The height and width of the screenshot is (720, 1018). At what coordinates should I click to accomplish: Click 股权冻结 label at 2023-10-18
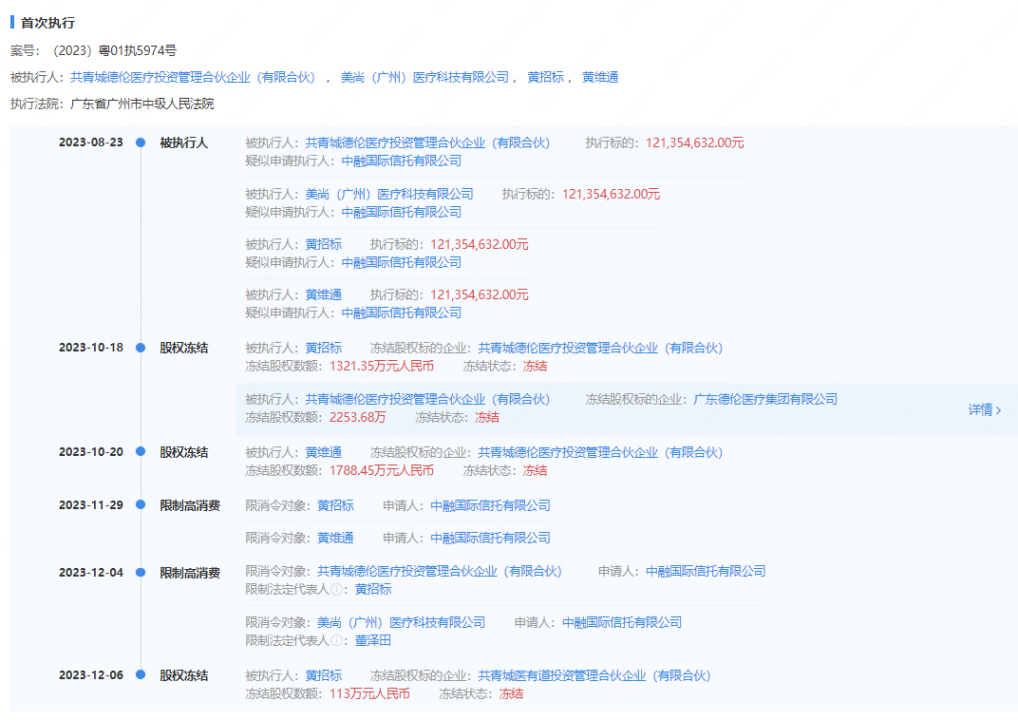[184, 348]
